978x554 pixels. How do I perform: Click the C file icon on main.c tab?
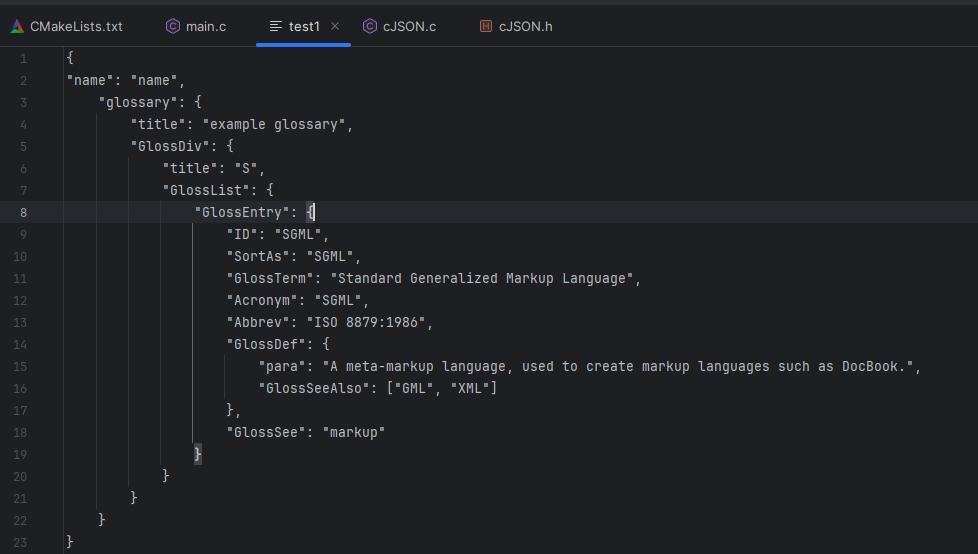pyautogui.click(x=173, y=26)
